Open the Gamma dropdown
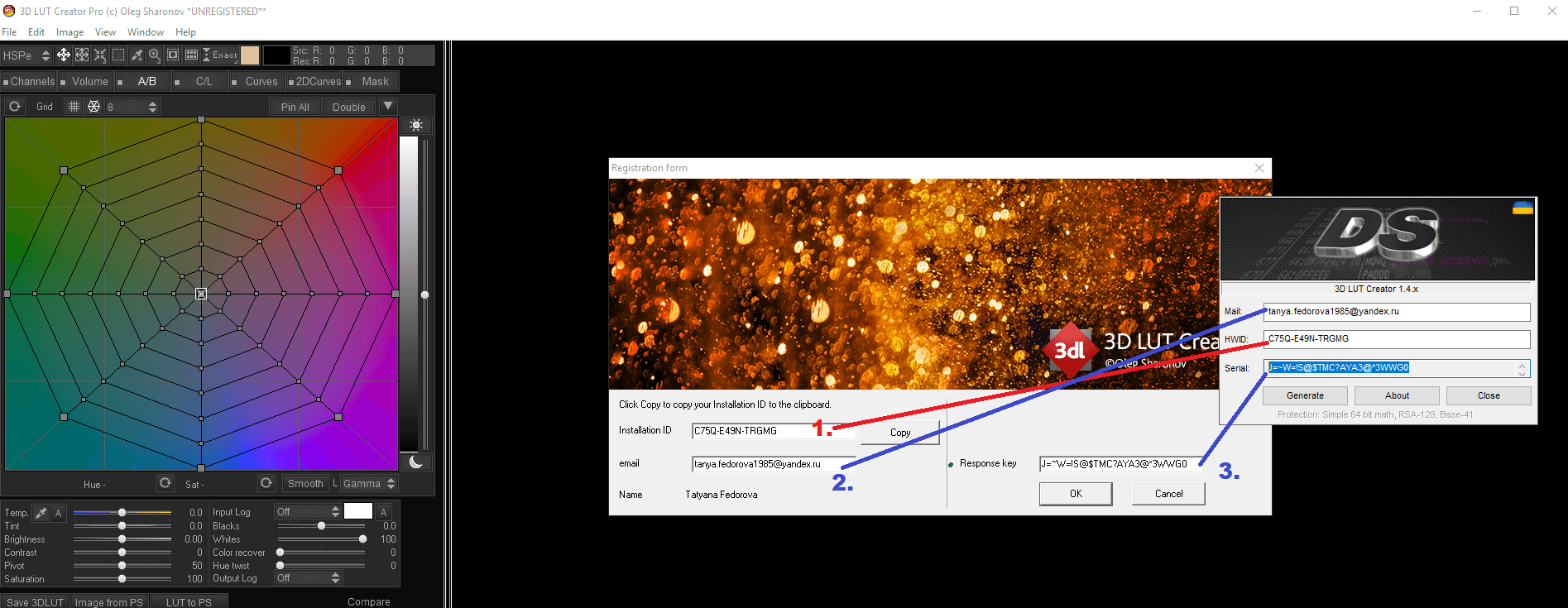The image size is (1568, 608). (369, 483)
